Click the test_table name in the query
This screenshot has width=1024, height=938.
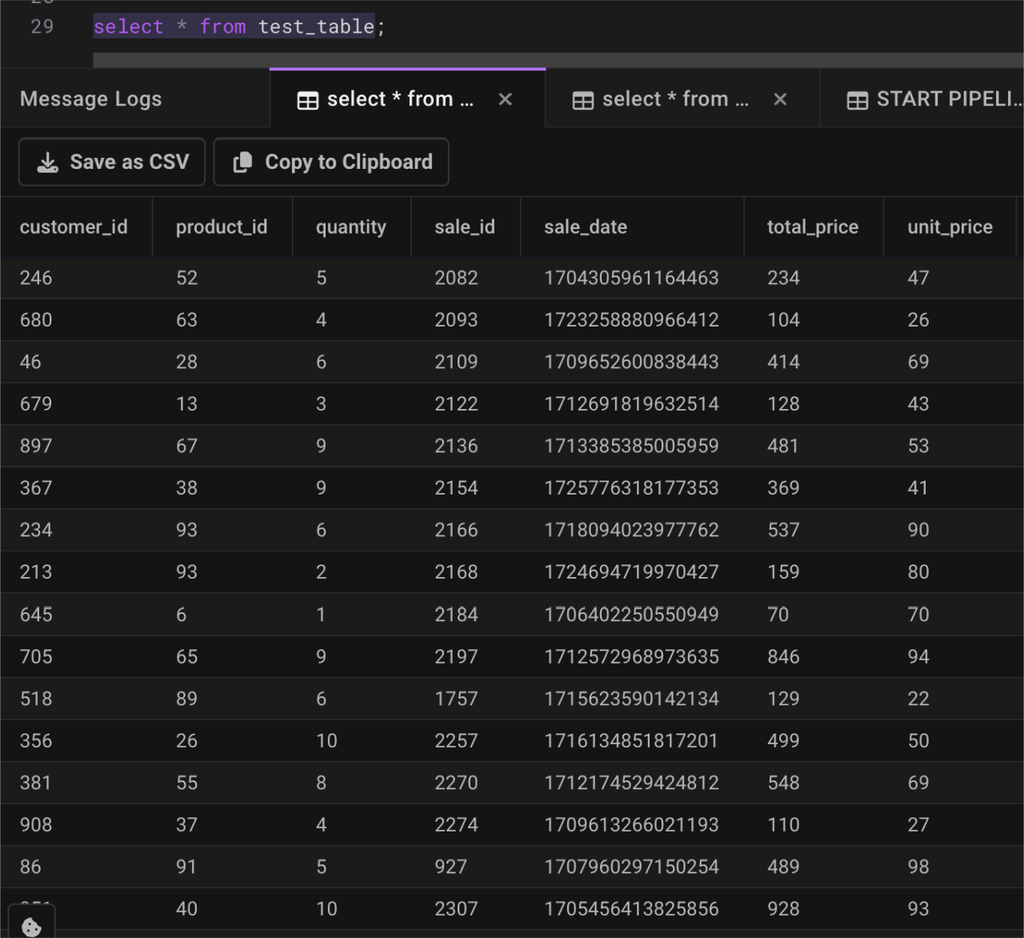[316, 26]
